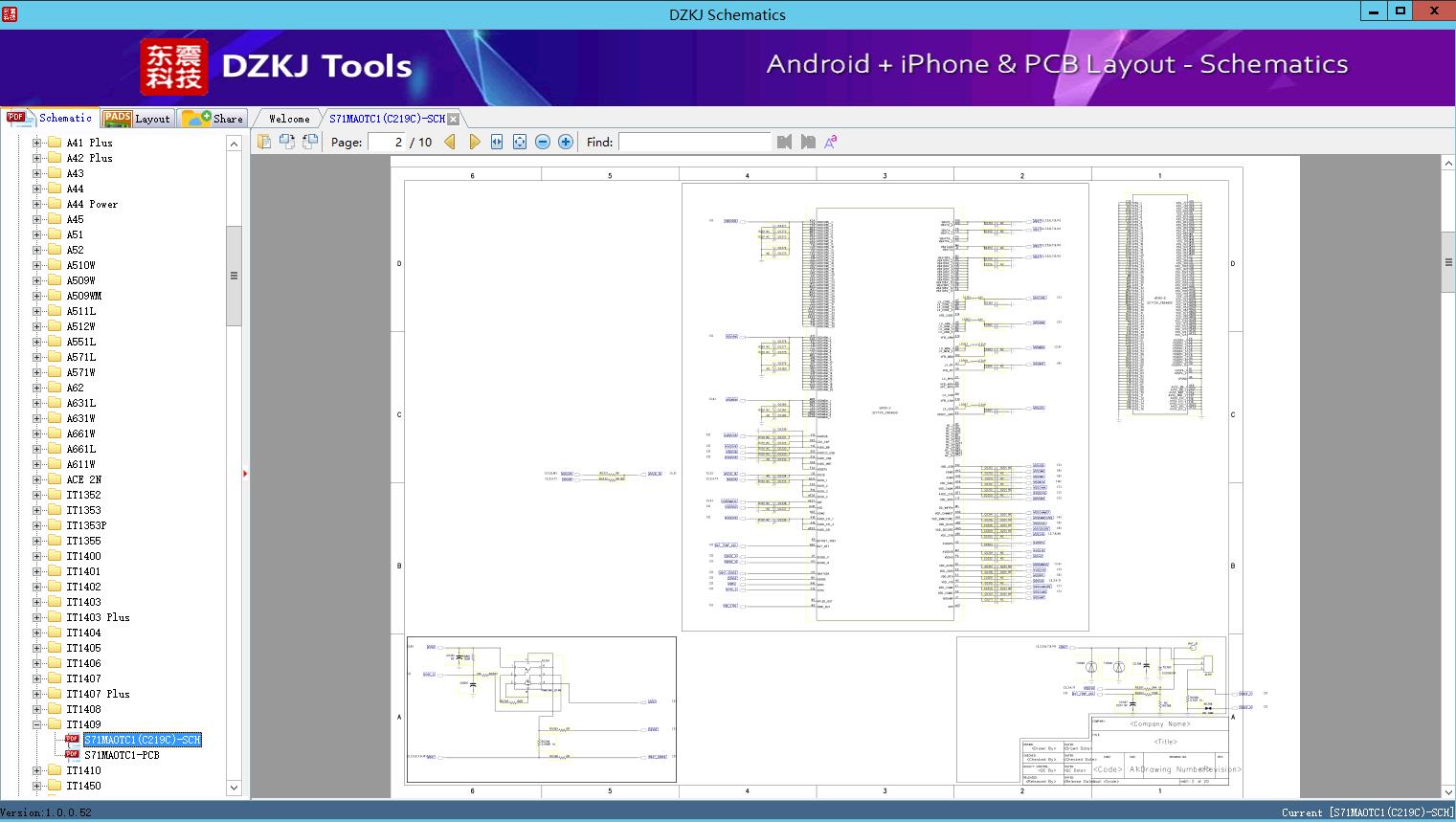Image resolution: width=1456 pixels, height=822 pixels.
Task: Select the IT1352 tree item
Action: click(83, 495)
